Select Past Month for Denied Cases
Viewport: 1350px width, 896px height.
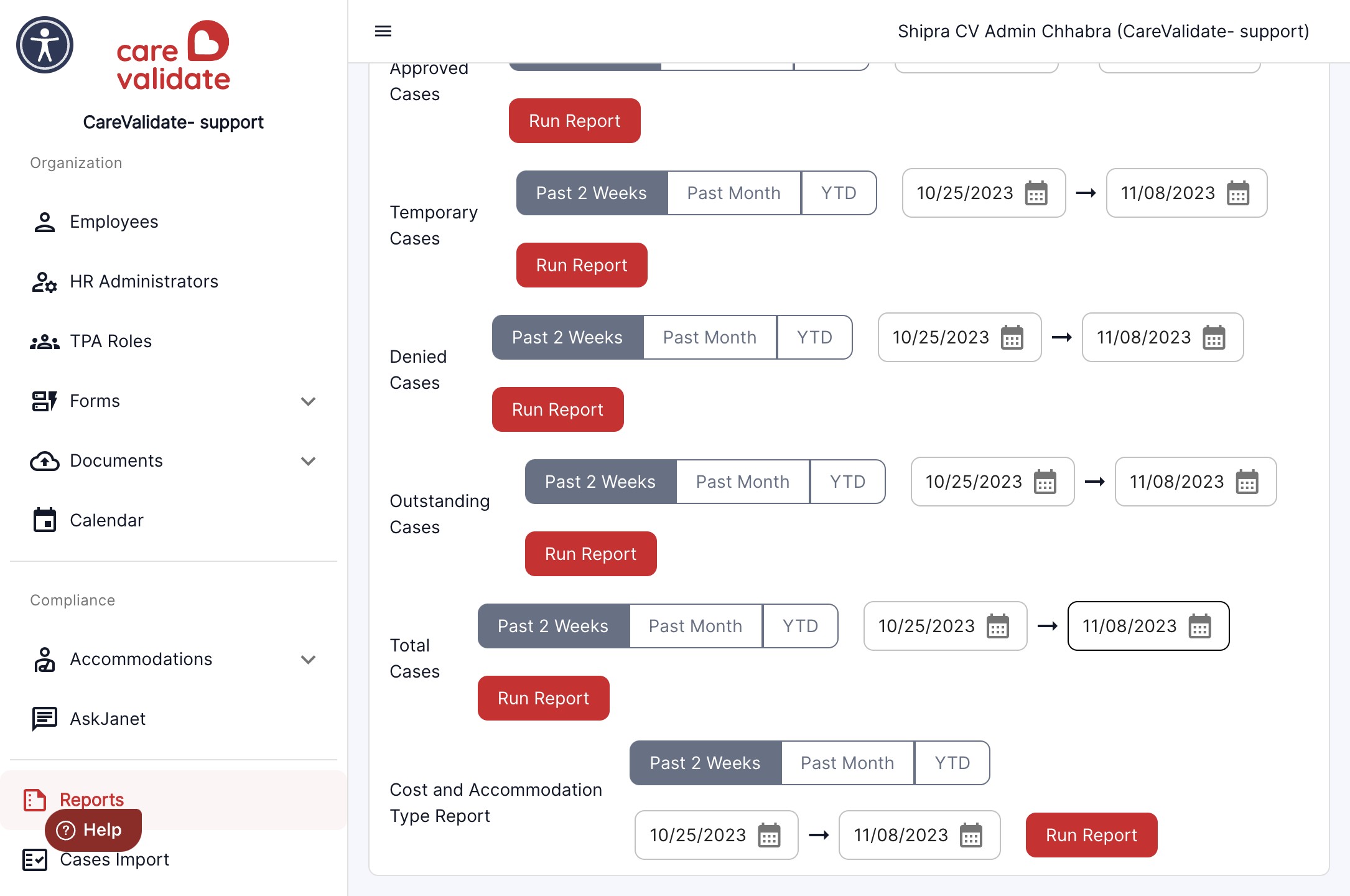pos(710,337)
